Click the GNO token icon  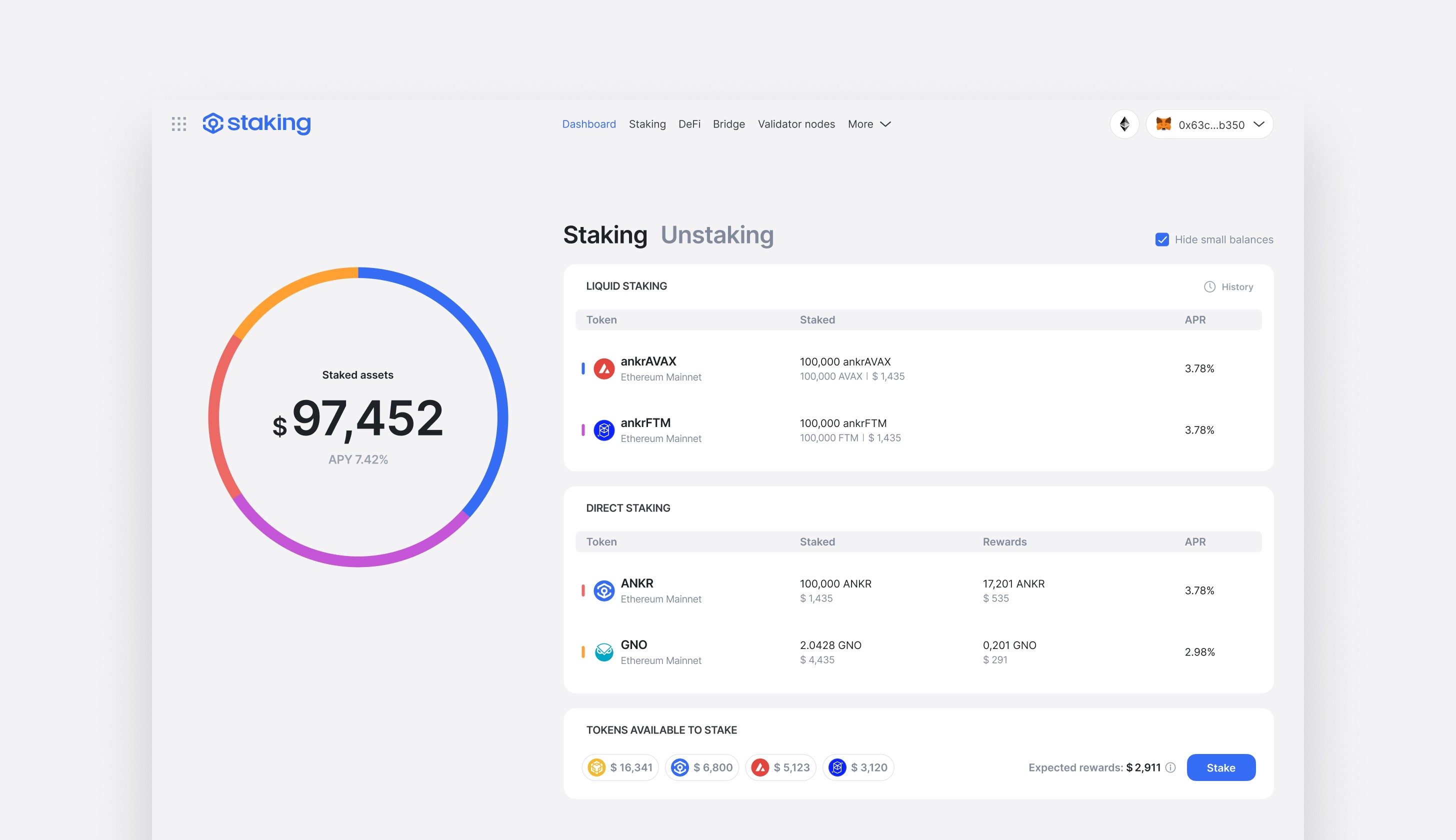tap(604, 652)
